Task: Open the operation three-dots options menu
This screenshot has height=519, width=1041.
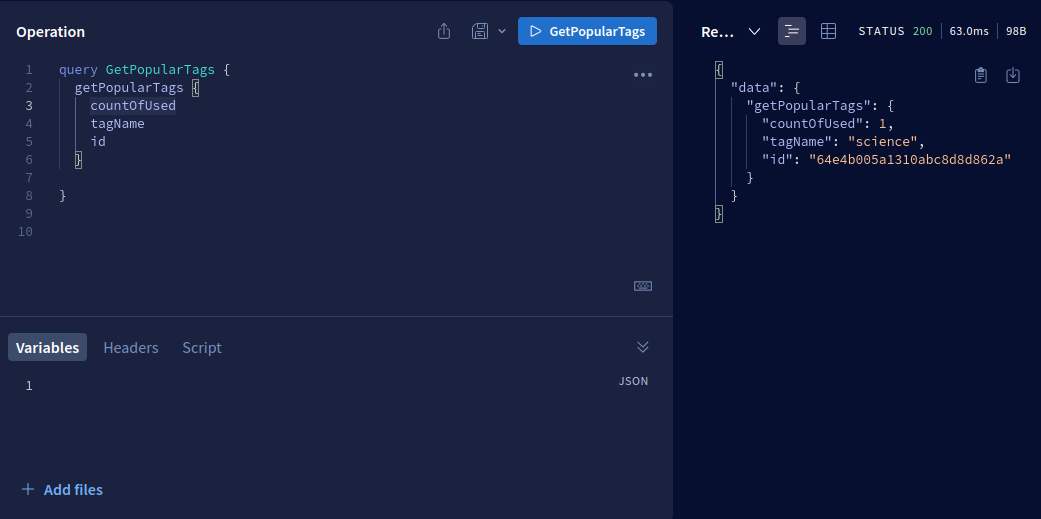Action: (643, 75)
